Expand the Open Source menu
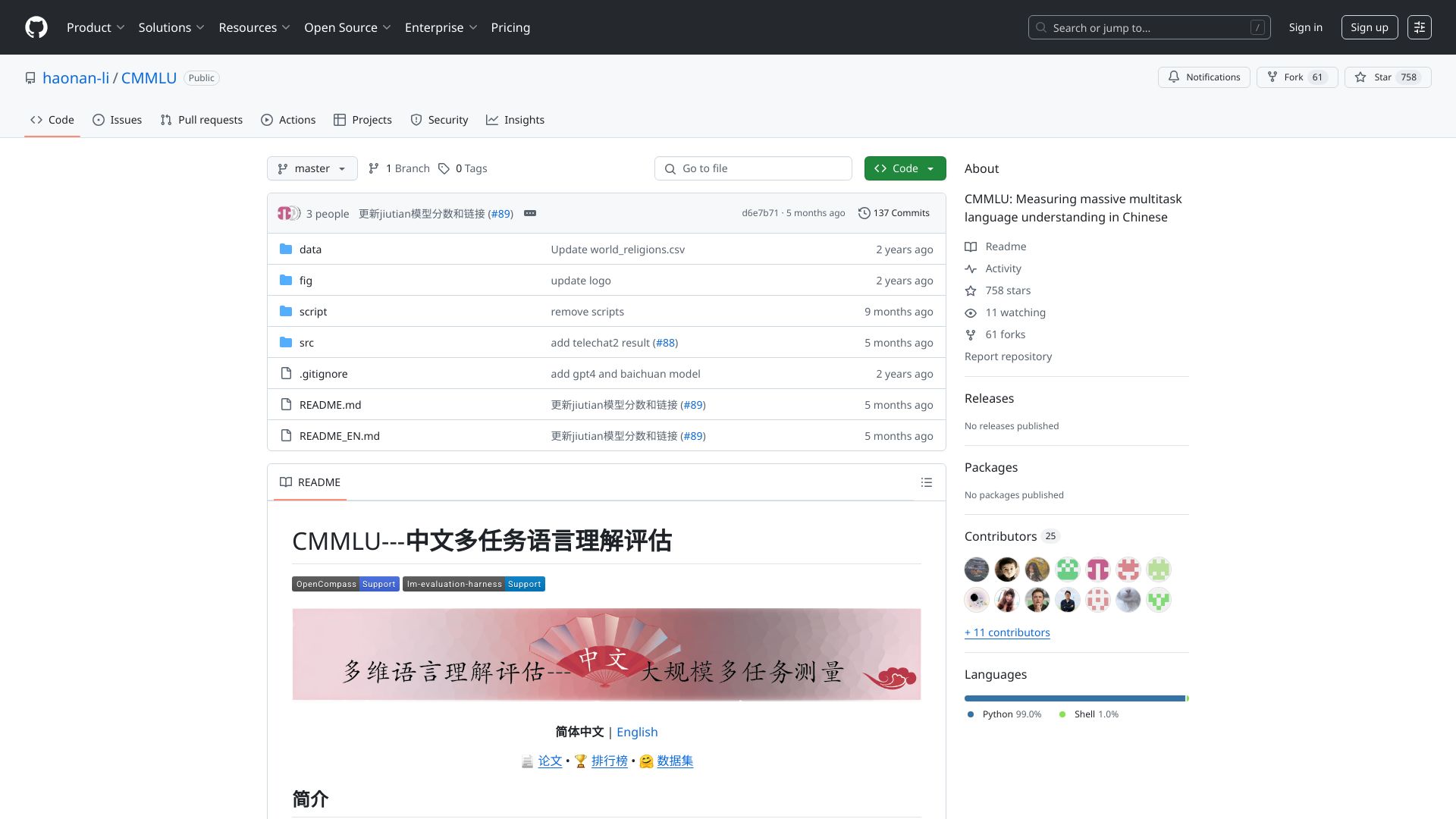This screenshot has height=819, width=1456. point(347,27)
